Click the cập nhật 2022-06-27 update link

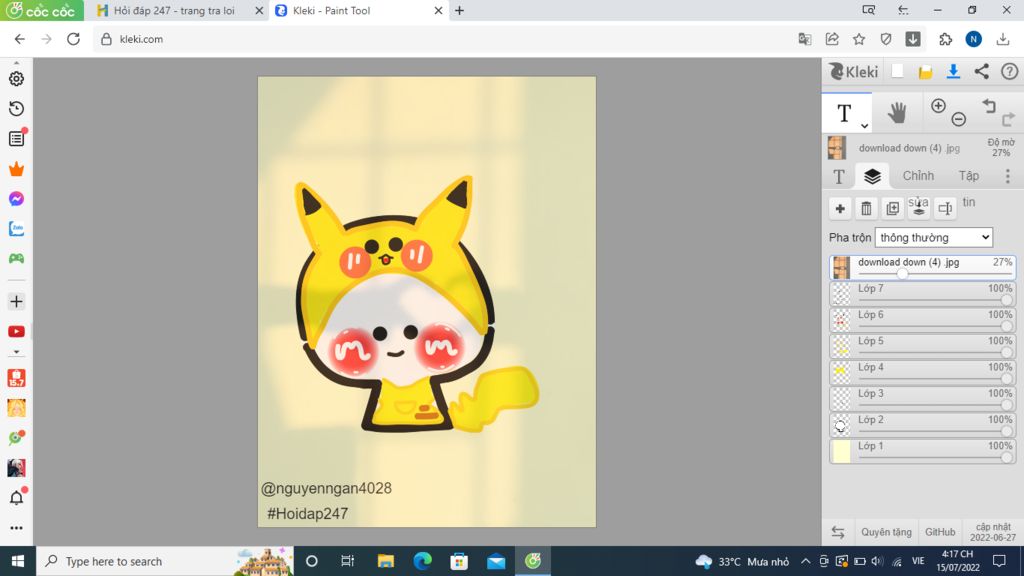[993, 532]
